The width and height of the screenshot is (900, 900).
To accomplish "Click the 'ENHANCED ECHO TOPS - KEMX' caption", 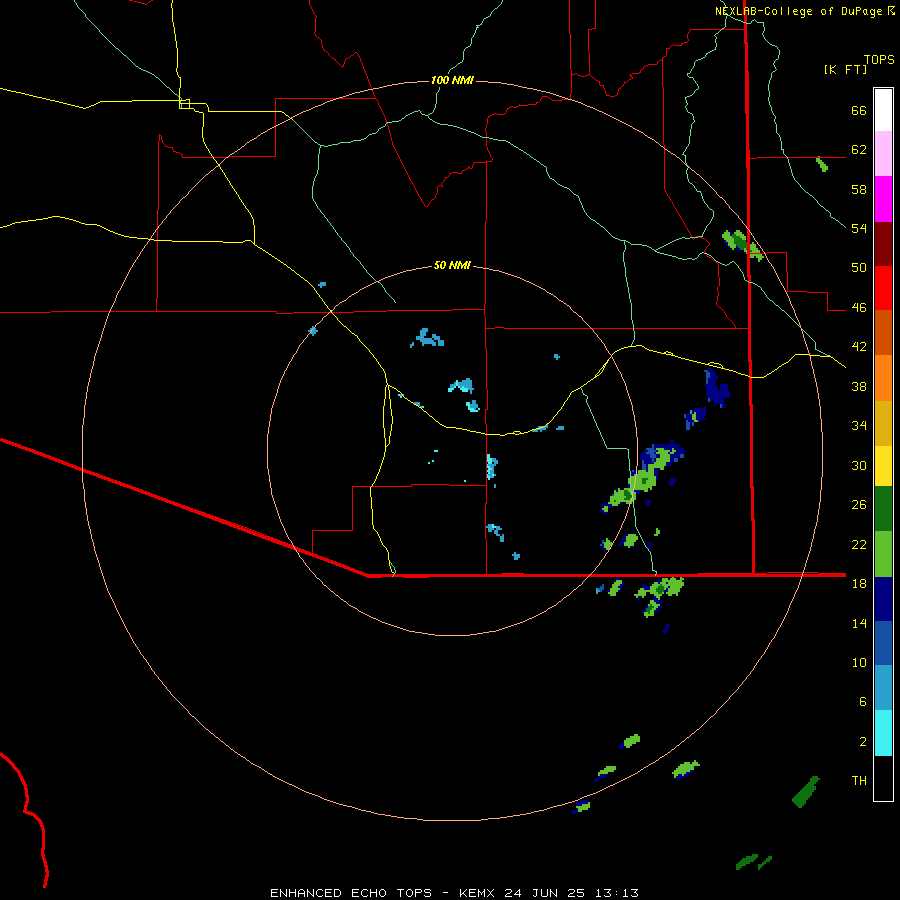I will tap(382, 893).
